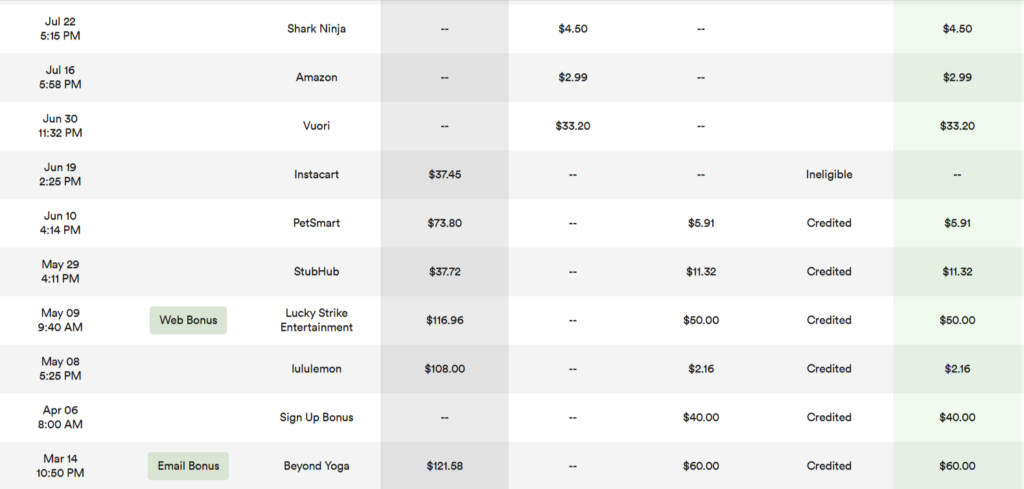Click the StubHub store name
This screenshot has width=1024, height=489.
click(316, 272)
